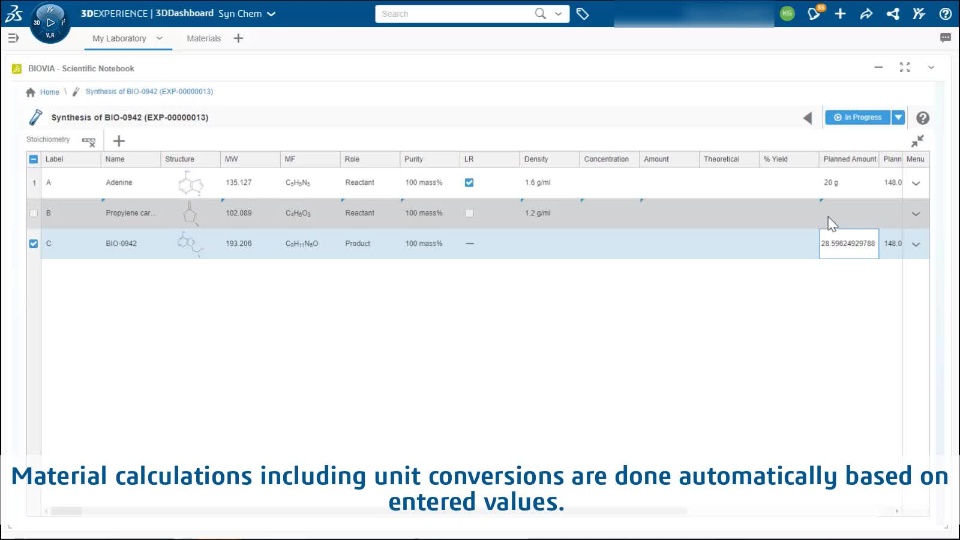The width and height of the screenshot is (960, 540).
Task: Click the tools scissors icon in top bar
Action: pyautogui.click(x=919, y=13)
